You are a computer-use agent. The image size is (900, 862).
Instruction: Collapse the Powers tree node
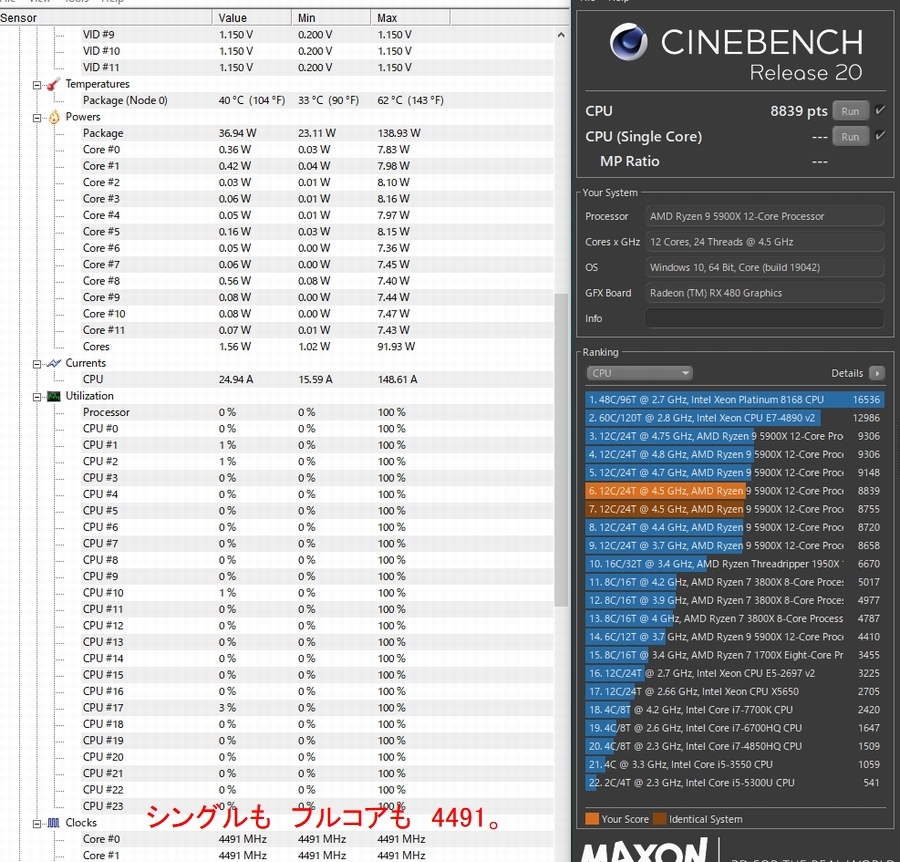click(x=37, y=118)
